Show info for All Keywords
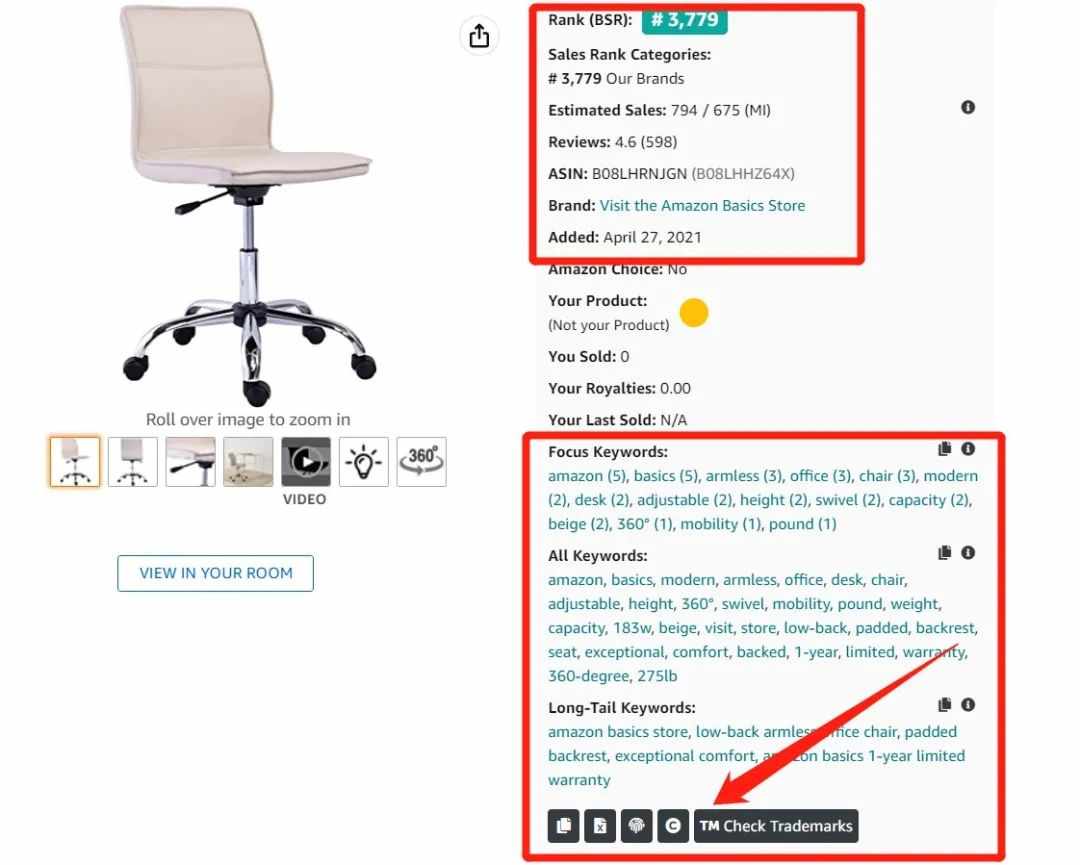Viewport: 1080px width, 865px height. [x=968, y=553]
